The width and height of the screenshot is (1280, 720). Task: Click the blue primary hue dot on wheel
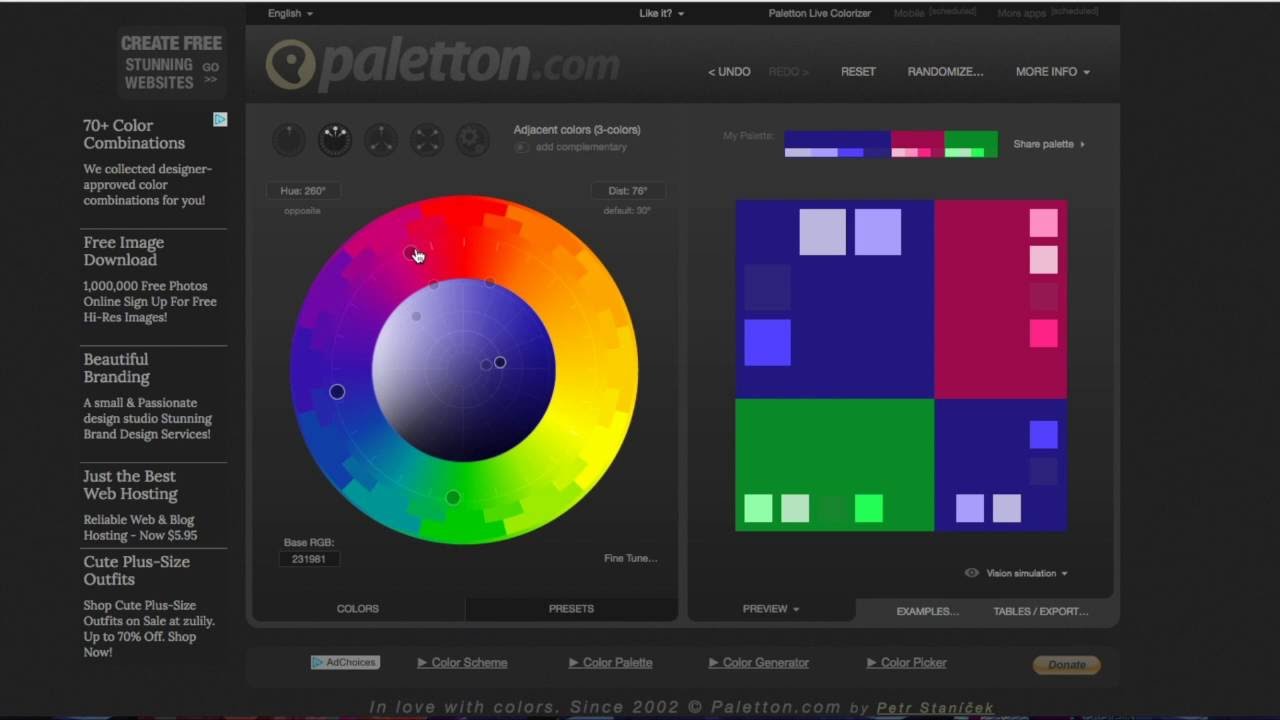(x=337, y=392)
